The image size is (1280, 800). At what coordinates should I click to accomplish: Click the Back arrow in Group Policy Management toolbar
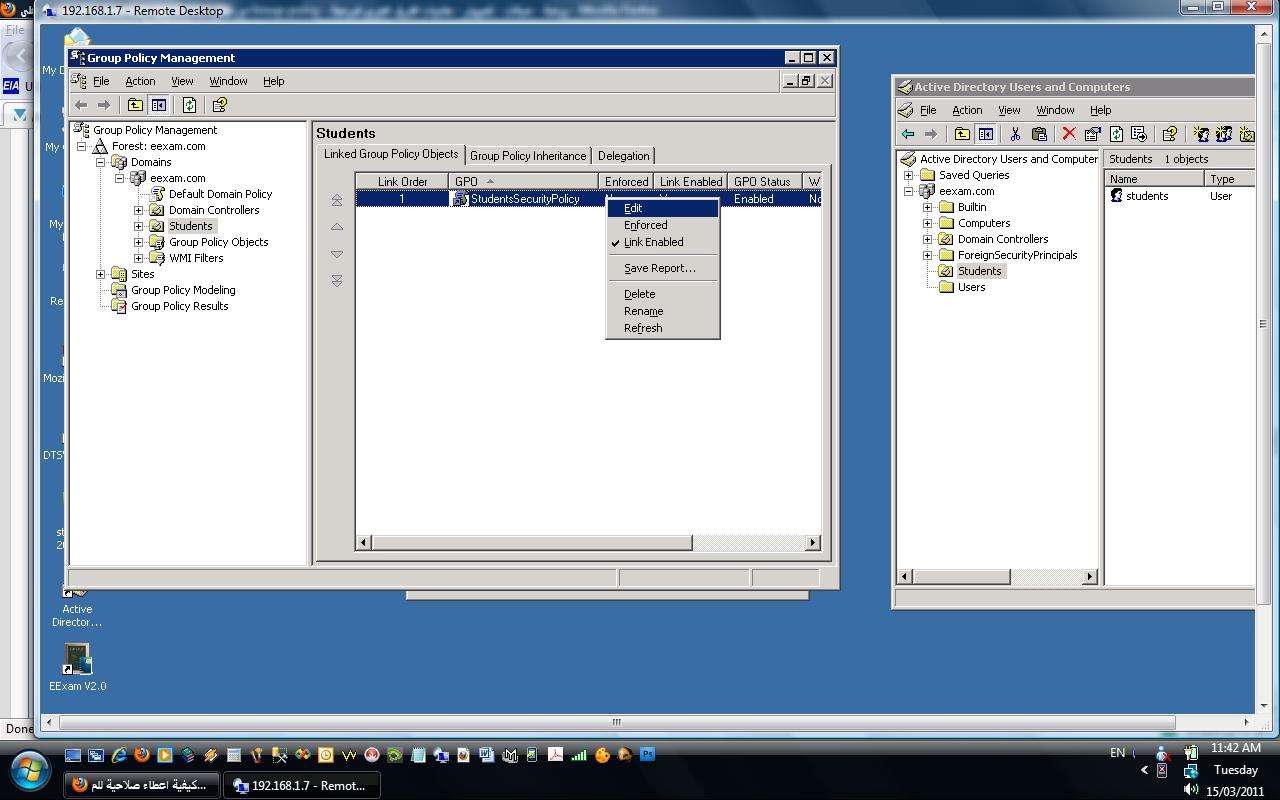click(82, 105)
